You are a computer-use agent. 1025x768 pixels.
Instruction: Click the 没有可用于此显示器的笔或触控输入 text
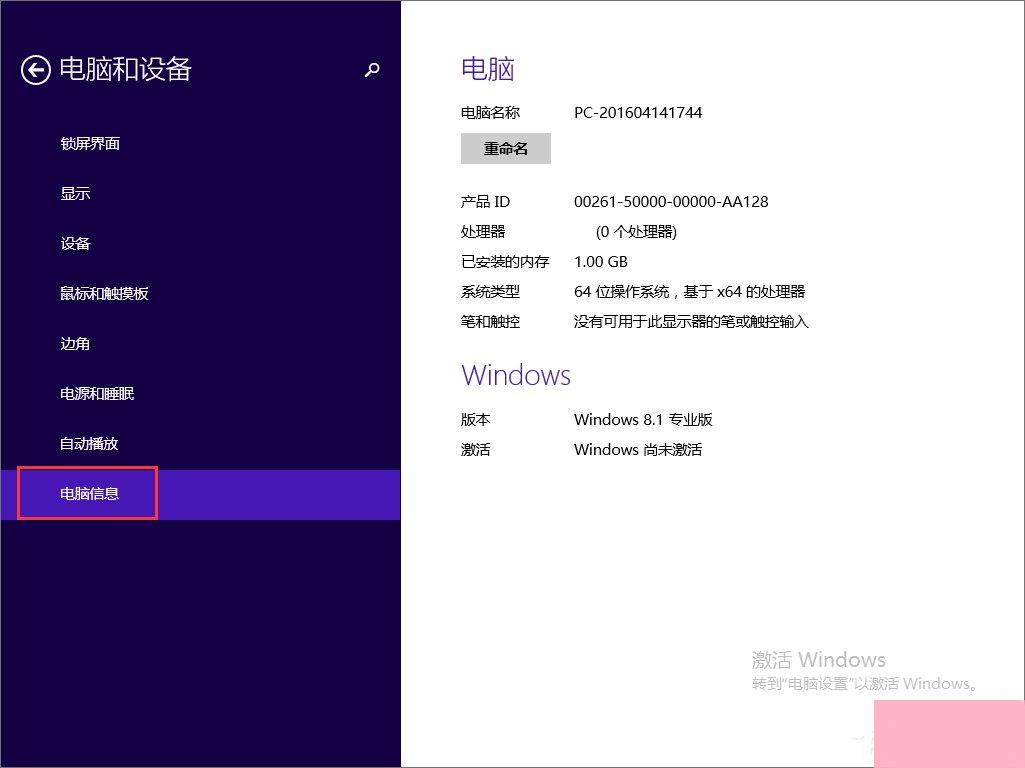[x=692, y=322]
